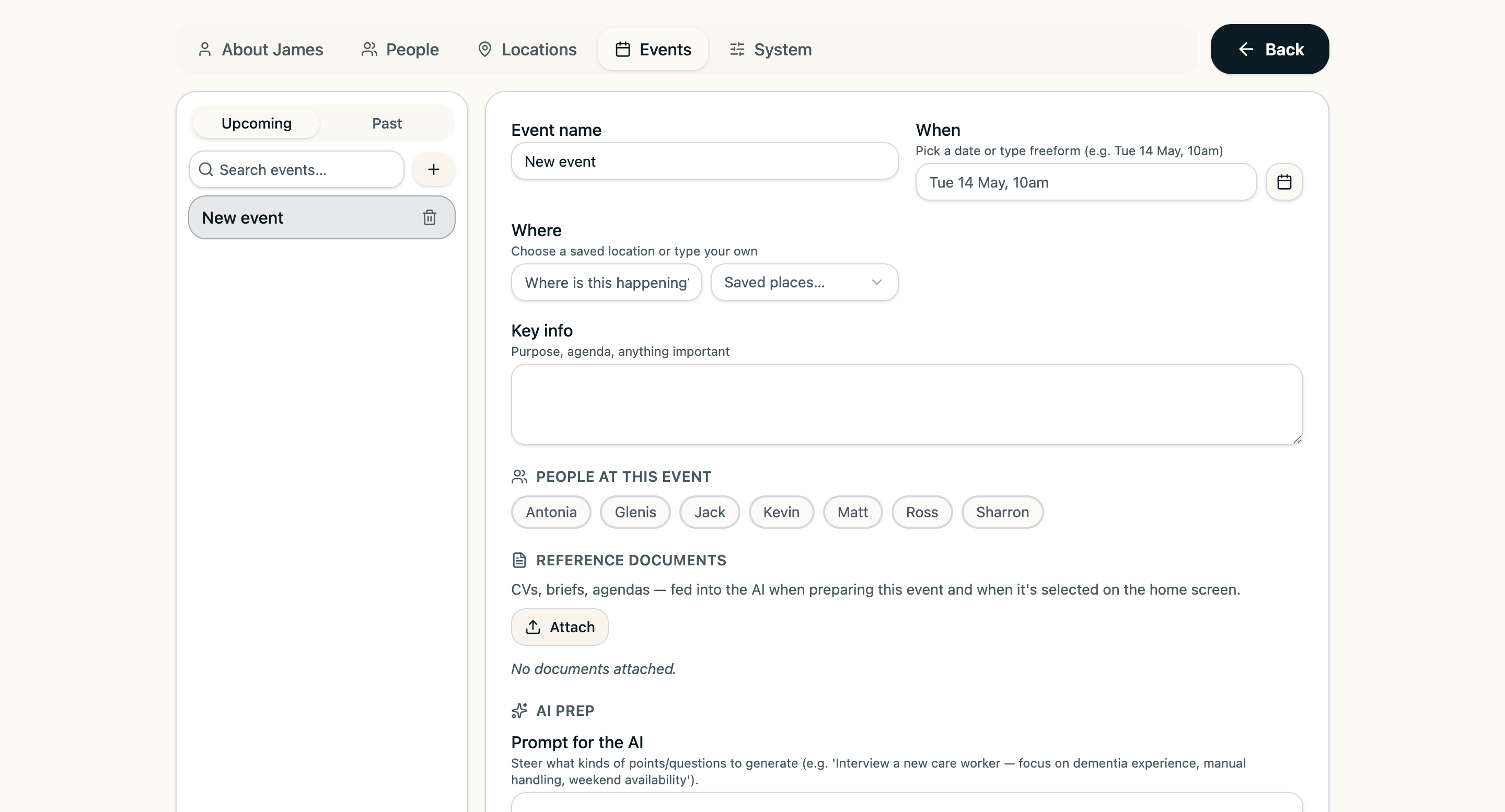Toggle Jack as attending this event
The width and height of the screenshot is (1505, 812).
pos(709,512)
